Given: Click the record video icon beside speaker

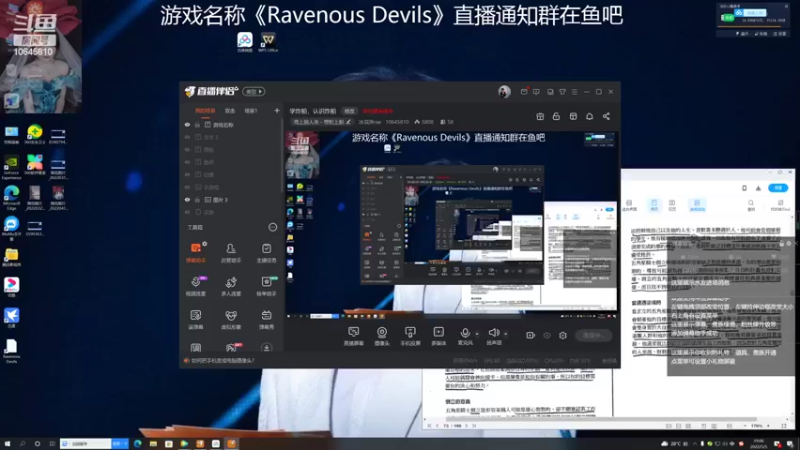Looking at the screenshot, I should (531, 335).
